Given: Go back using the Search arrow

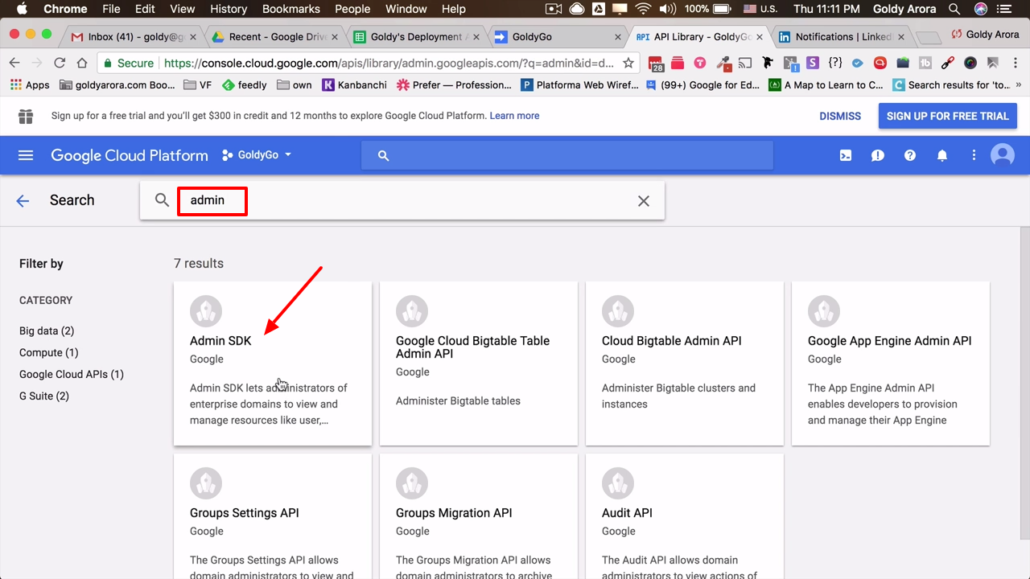Looking at the screenshot, I should coord(23,200).
